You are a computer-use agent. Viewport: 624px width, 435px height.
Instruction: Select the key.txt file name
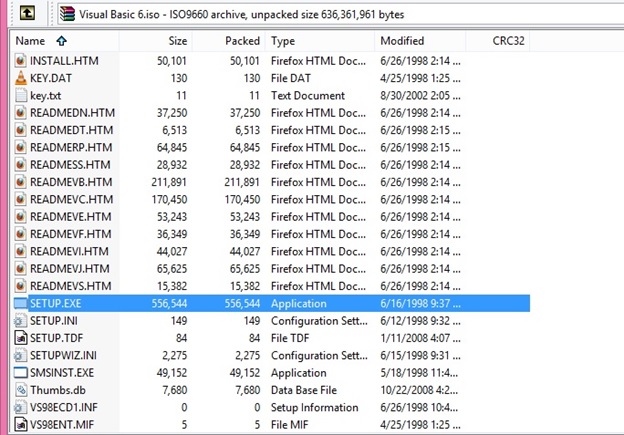(x=45, y=96)
